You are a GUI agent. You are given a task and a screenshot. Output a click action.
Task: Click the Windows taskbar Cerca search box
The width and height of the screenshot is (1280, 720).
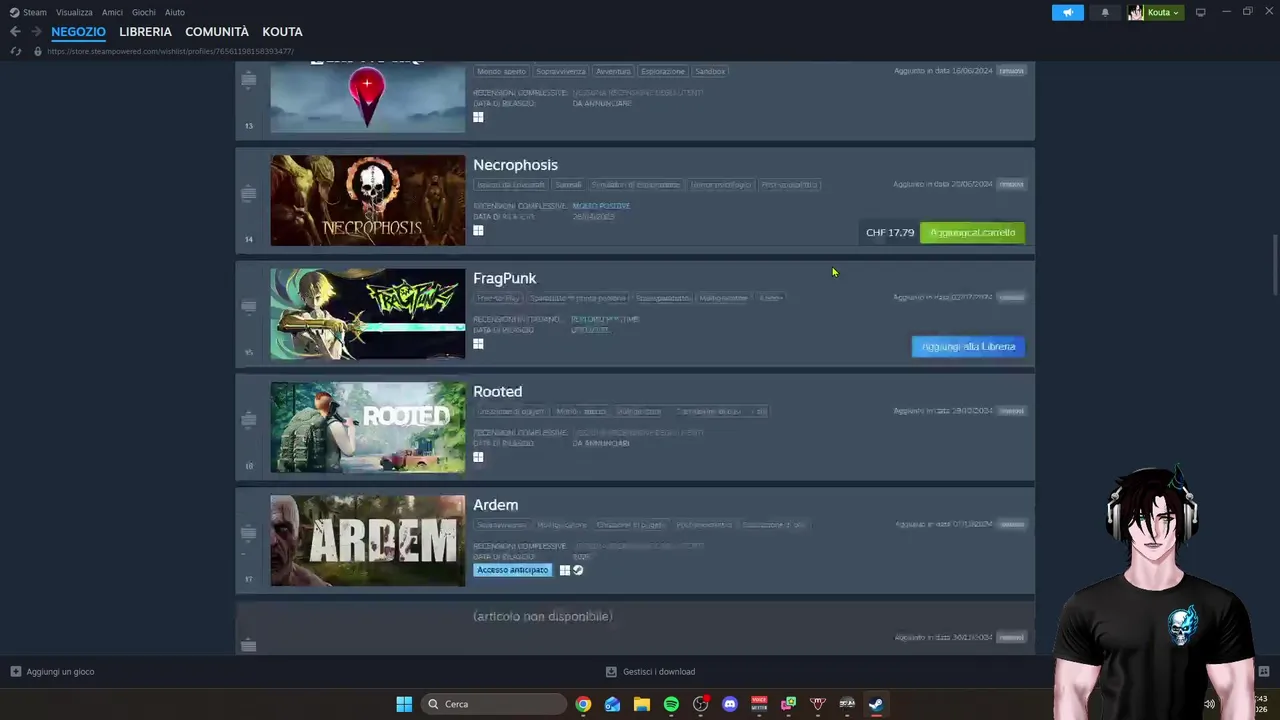coord(493,704)
